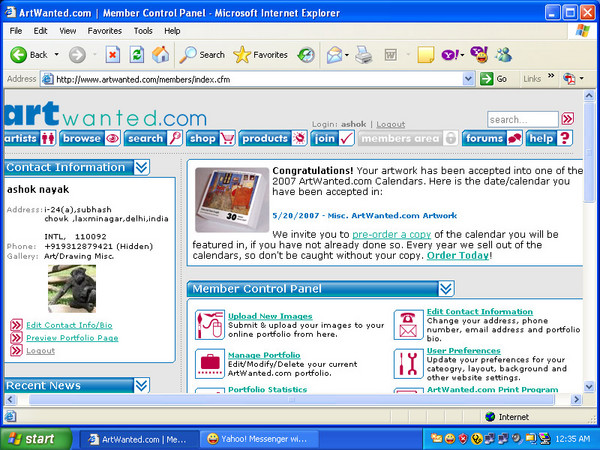Click the forums navigation tab
600x450 pixels.
click(x=492, y=138)
